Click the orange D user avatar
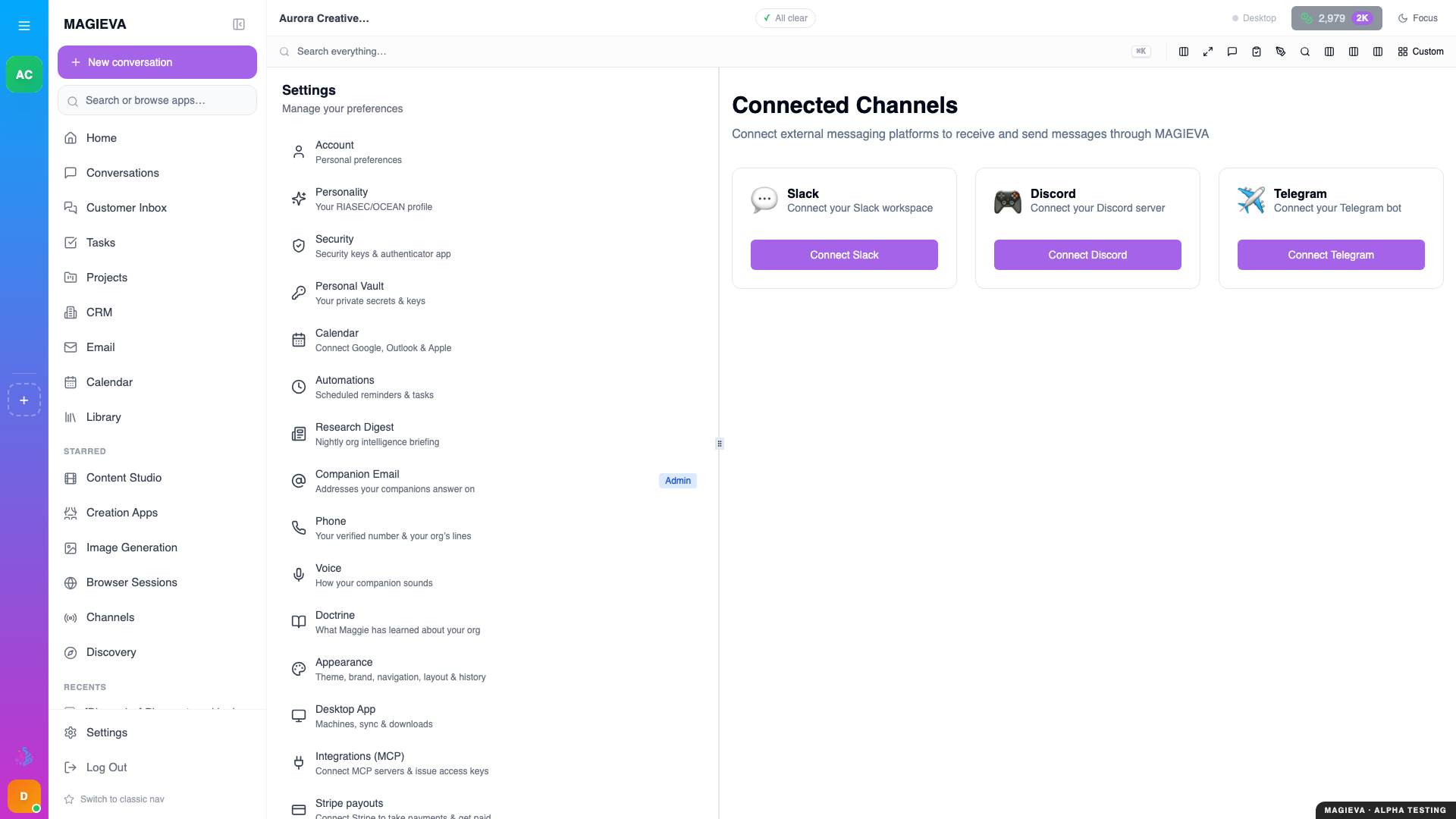The height and width of the screenshot is (819, 1456). click(x=24, y=796)
